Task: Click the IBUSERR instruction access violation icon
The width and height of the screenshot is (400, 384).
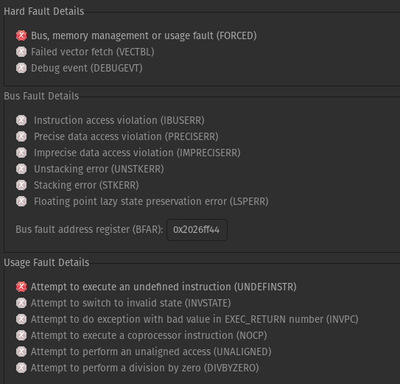Action: [21, 120]
